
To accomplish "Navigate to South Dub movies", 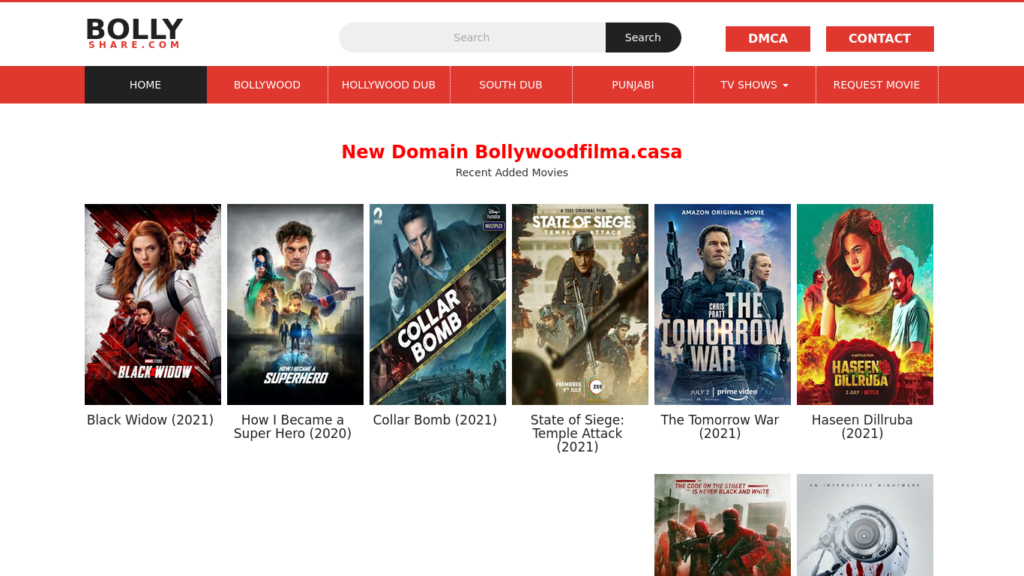I will pyautogui.click(x=510, y=85).
